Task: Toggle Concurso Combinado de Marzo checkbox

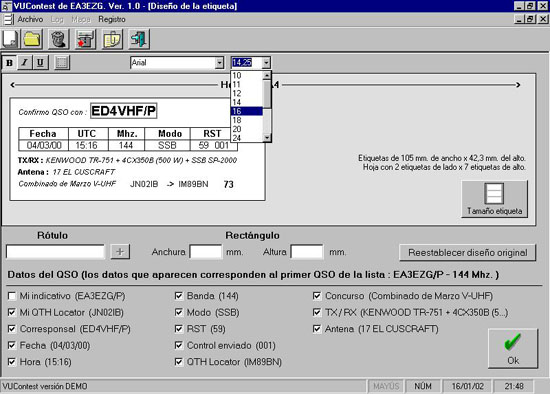Action: click(317, 296)
